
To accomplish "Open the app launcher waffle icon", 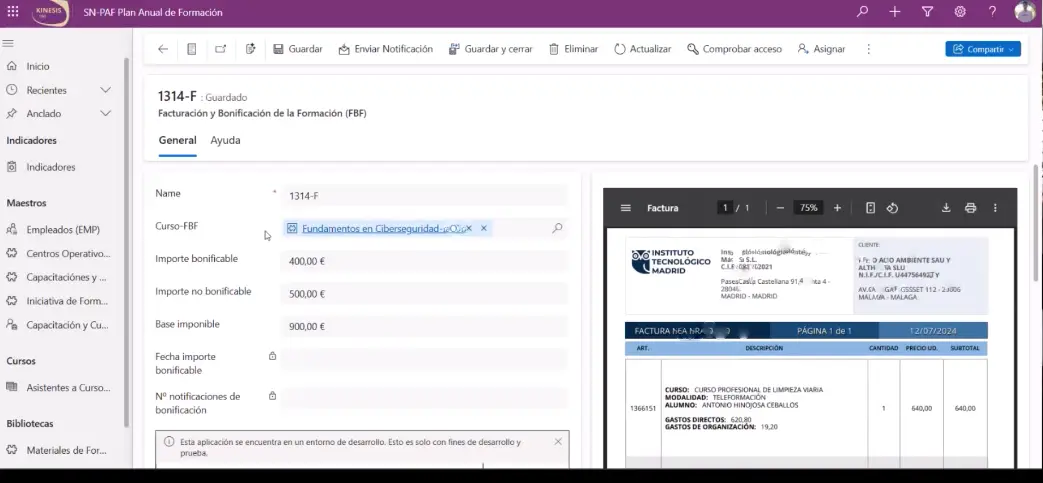I will tap(13, 12).
